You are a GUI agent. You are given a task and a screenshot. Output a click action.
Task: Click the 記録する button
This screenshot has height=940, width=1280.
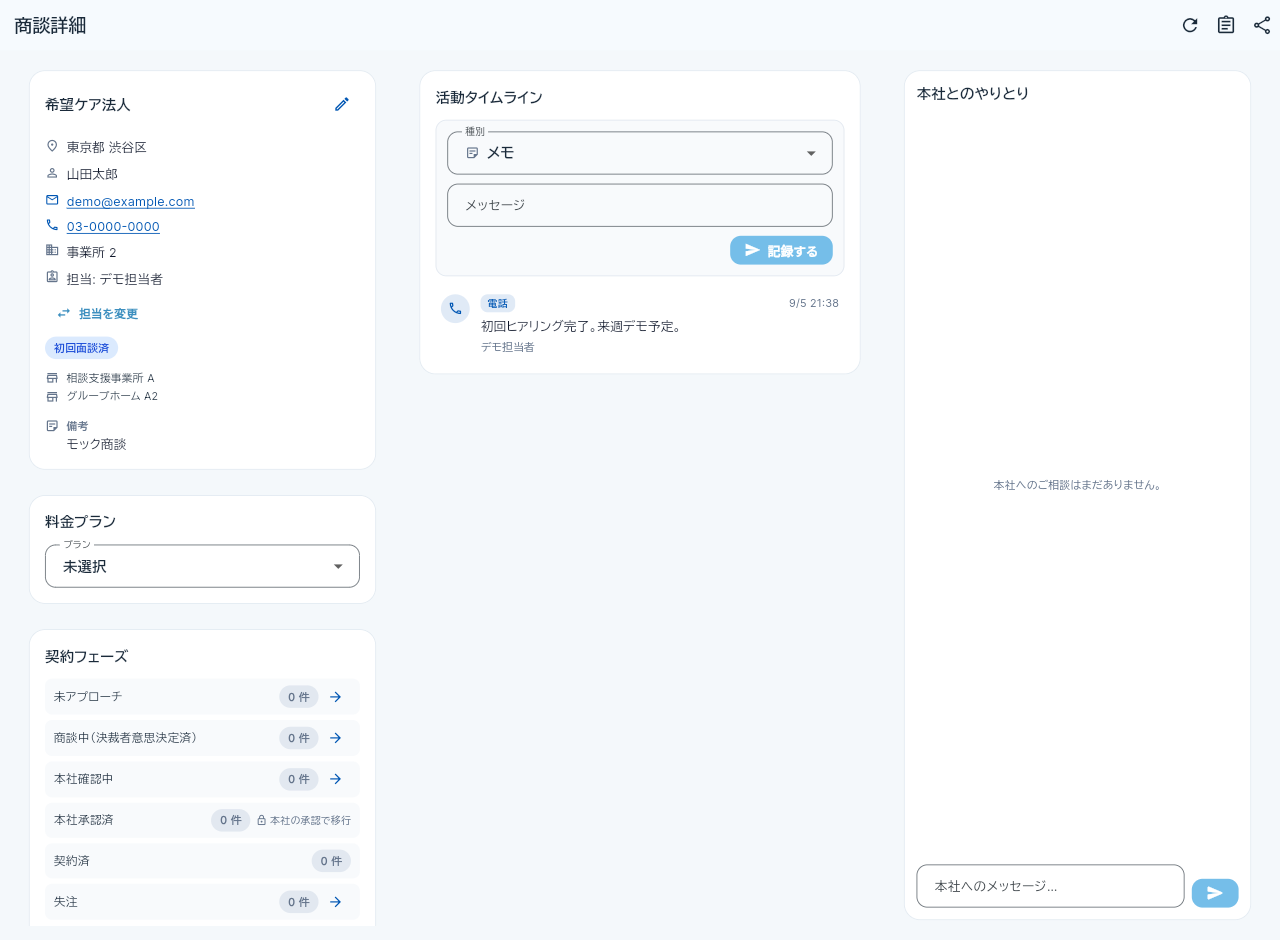(781, 250)
